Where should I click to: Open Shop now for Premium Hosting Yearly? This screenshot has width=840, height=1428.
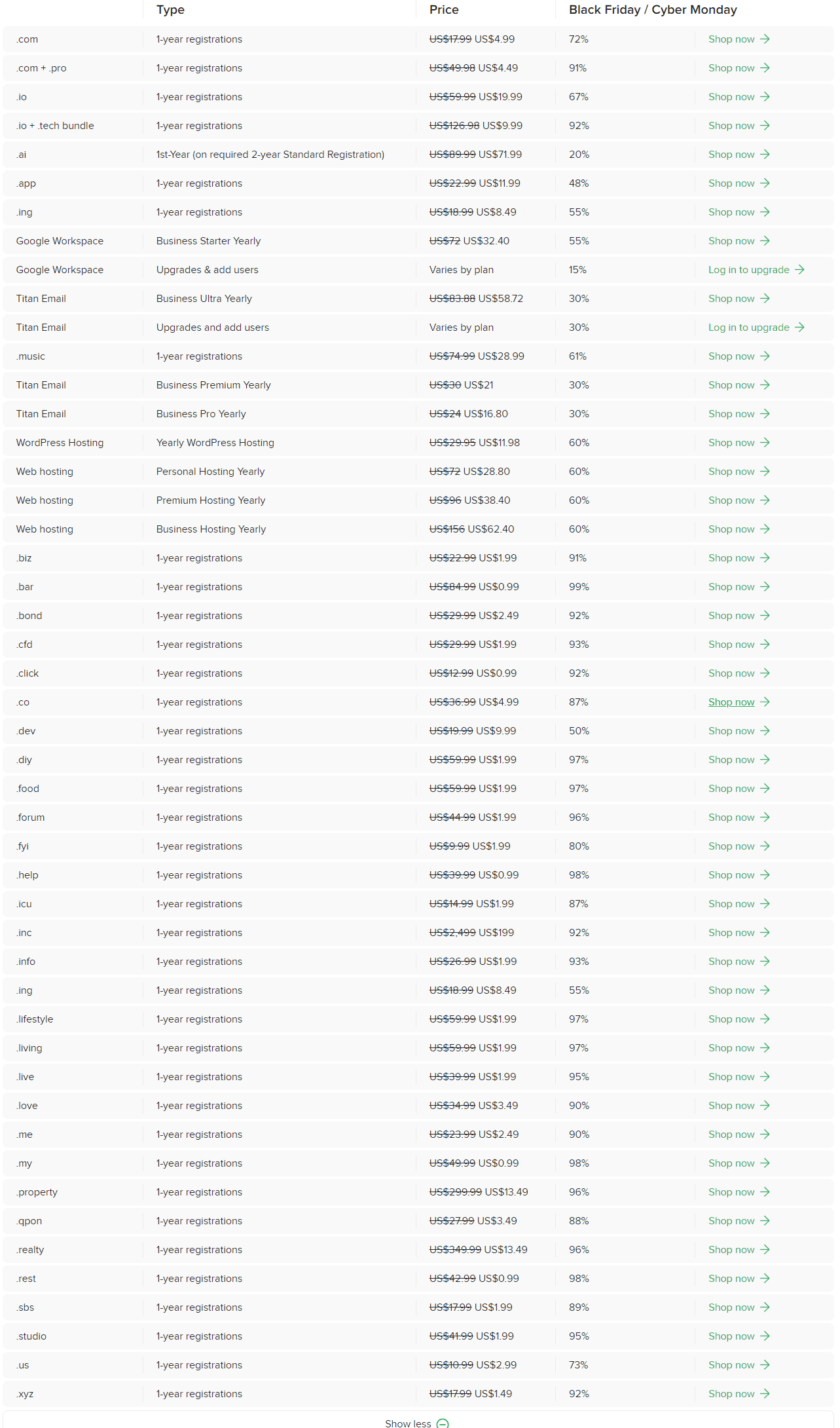click(731, 500)
